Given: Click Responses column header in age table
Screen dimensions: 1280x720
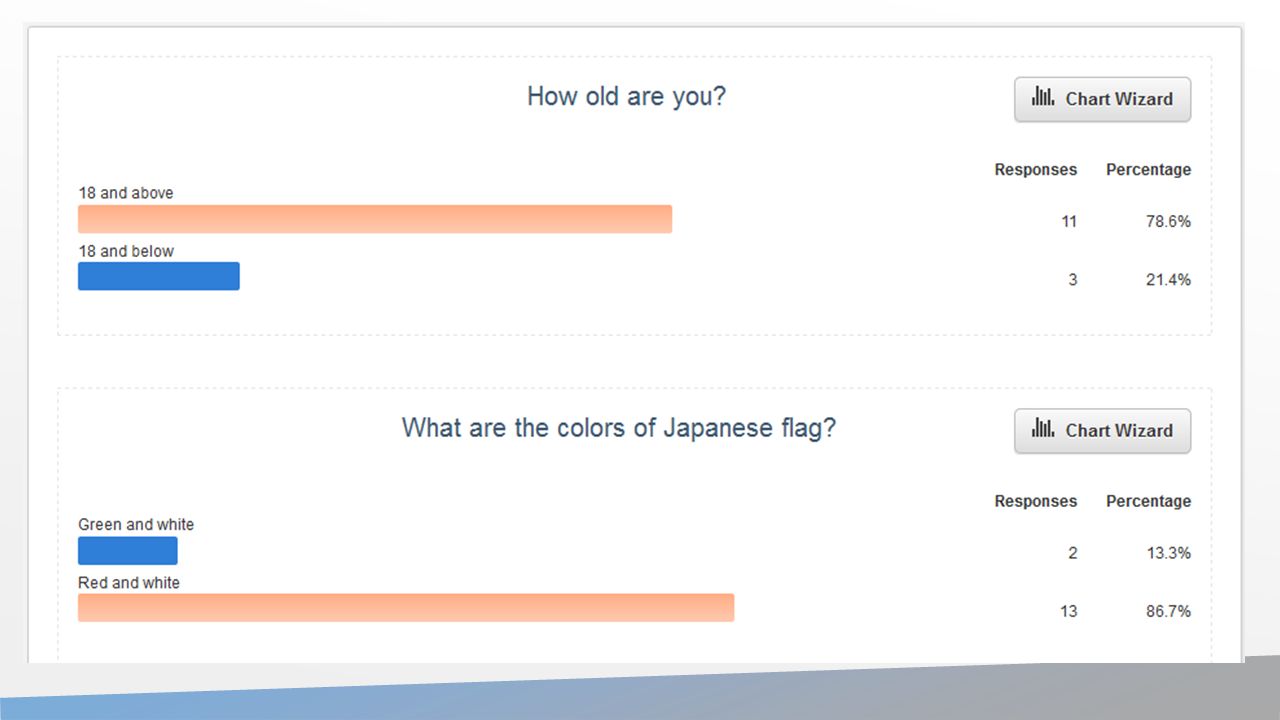Looking at the screenshot, I should [1035, 170].
